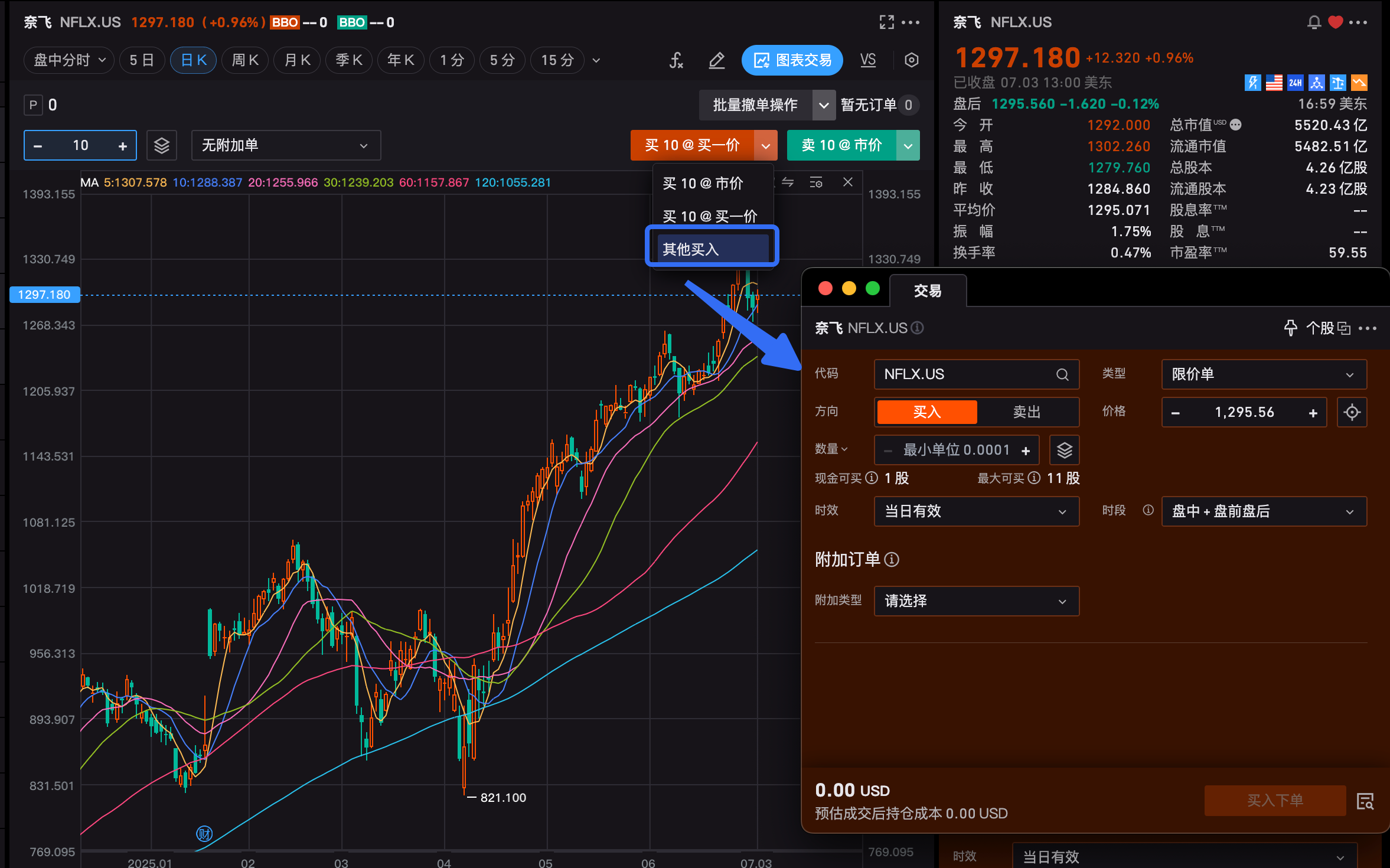1390x868 pixels.
Task: Click the 24H trading badge
Action: 1295,83
